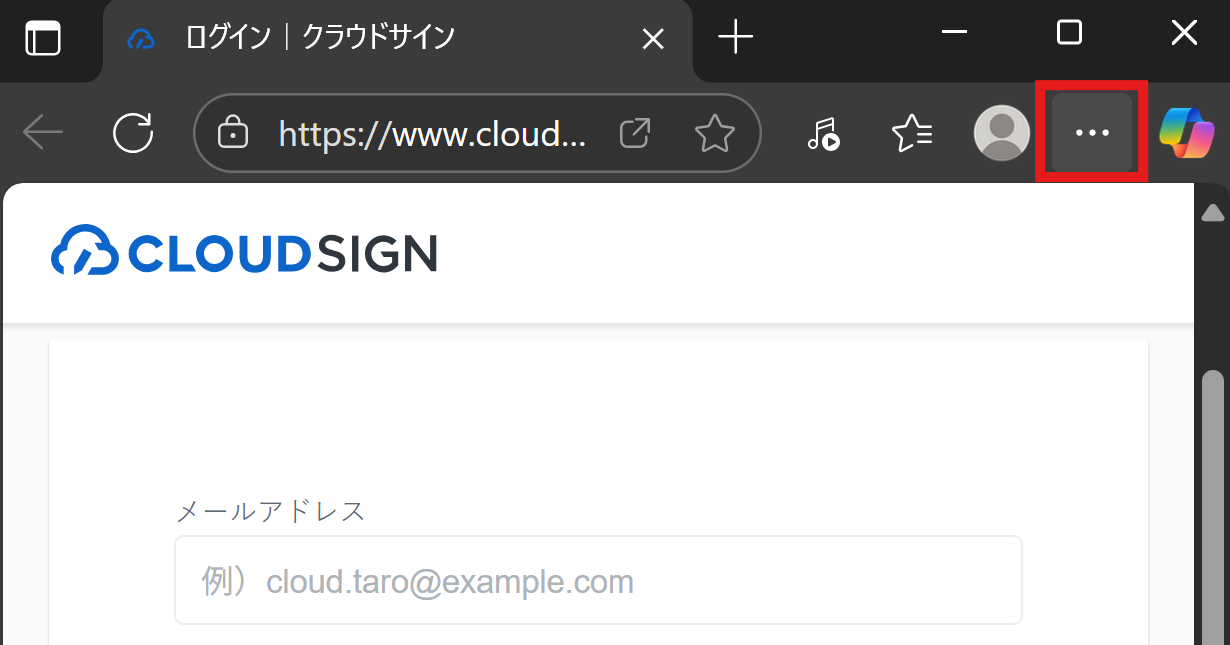Open Copilot sidebar icon
The width and height of the screenshot is (1230, 645).
coord(1186,133)
